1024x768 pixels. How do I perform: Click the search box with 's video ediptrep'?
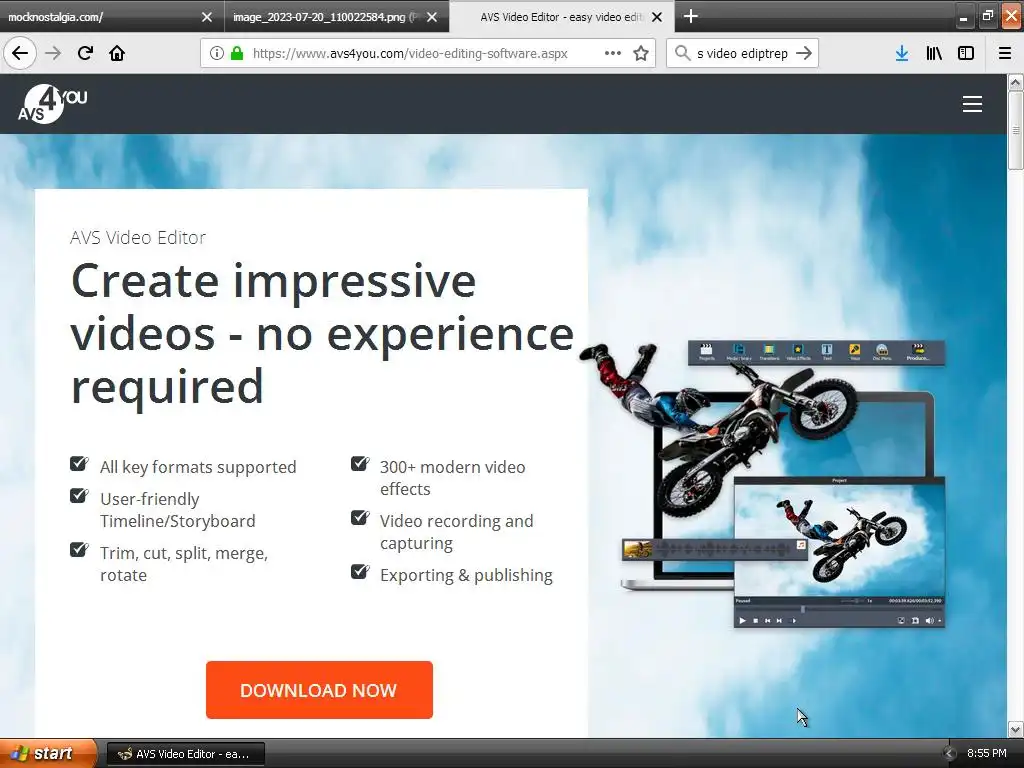[742, 53]
